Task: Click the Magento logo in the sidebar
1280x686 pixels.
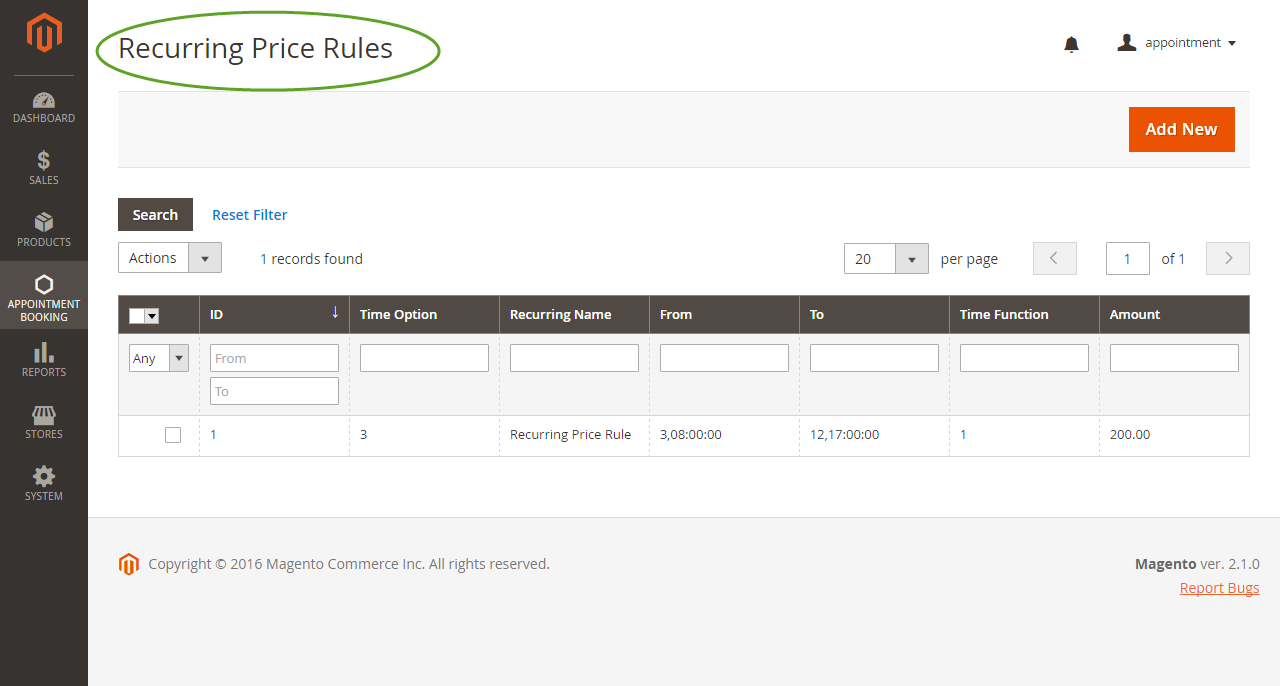Action: (x=44, y=33)
